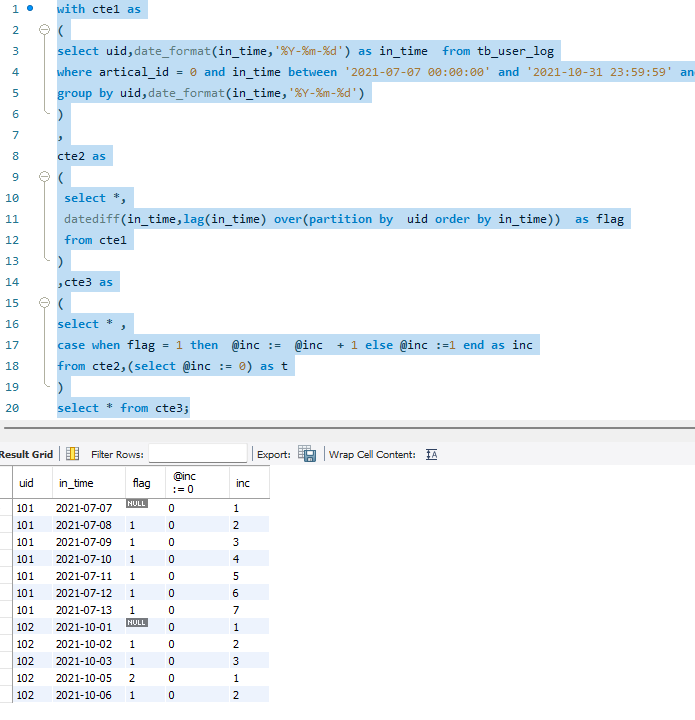695x720 pixels.
Task: Toggle form editor grid icon beside Result Grid
Action: [x=73, y=454]
